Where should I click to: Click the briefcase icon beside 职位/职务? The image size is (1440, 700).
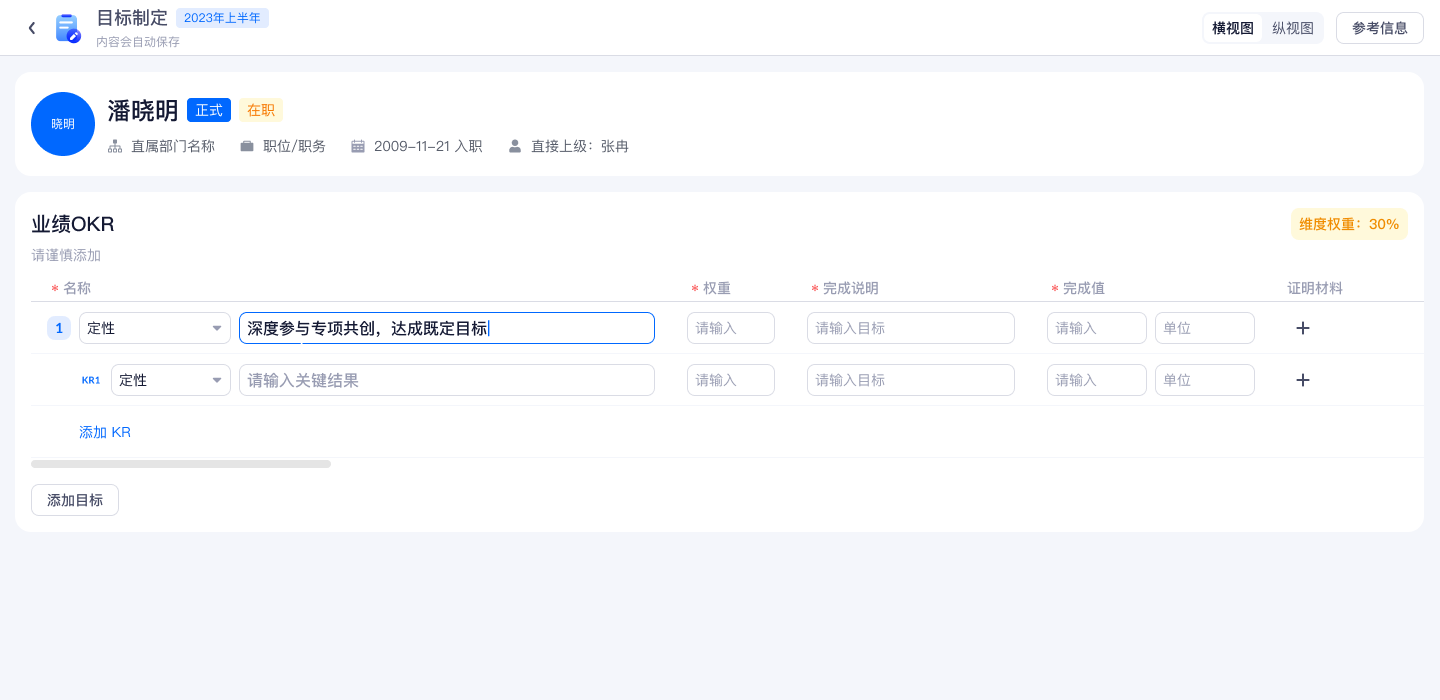(x=247, y=146)
